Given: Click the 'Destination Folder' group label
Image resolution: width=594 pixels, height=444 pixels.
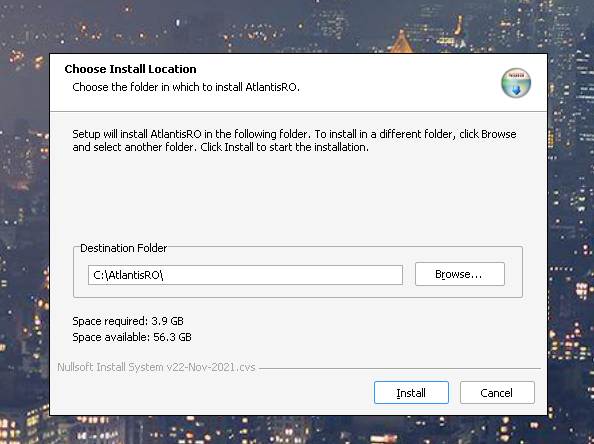Looking at the screenshot, I should 123,248.
